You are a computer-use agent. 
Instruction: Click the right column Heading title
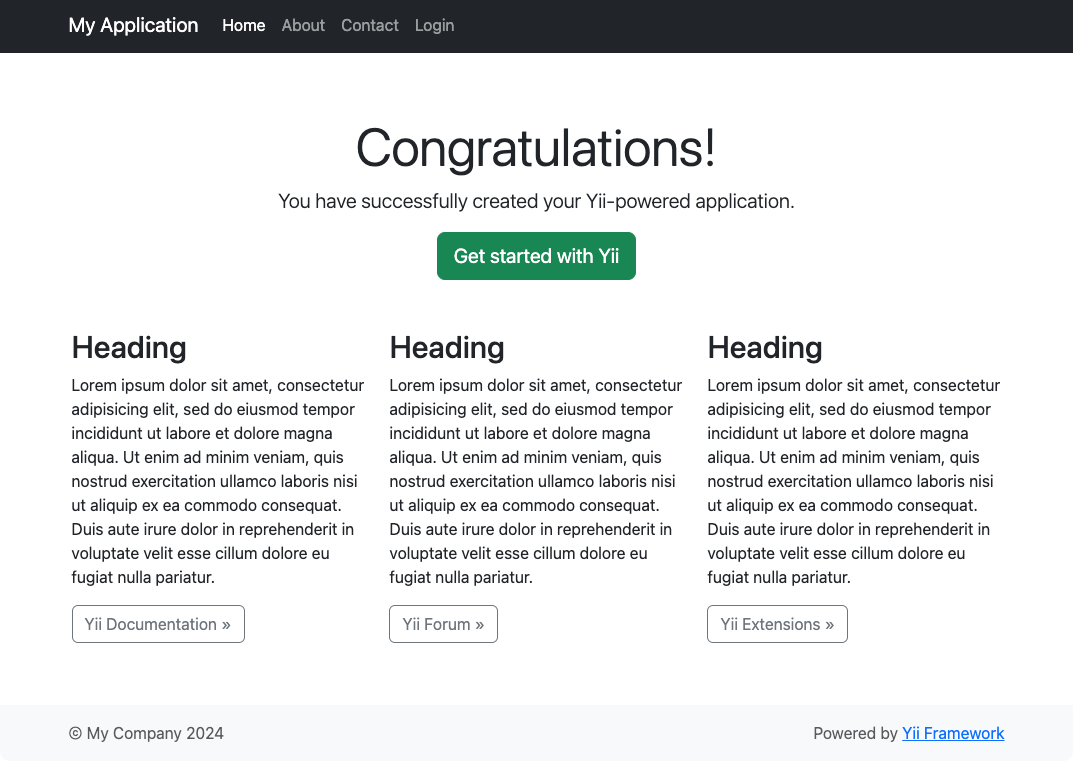coord(765,347)
